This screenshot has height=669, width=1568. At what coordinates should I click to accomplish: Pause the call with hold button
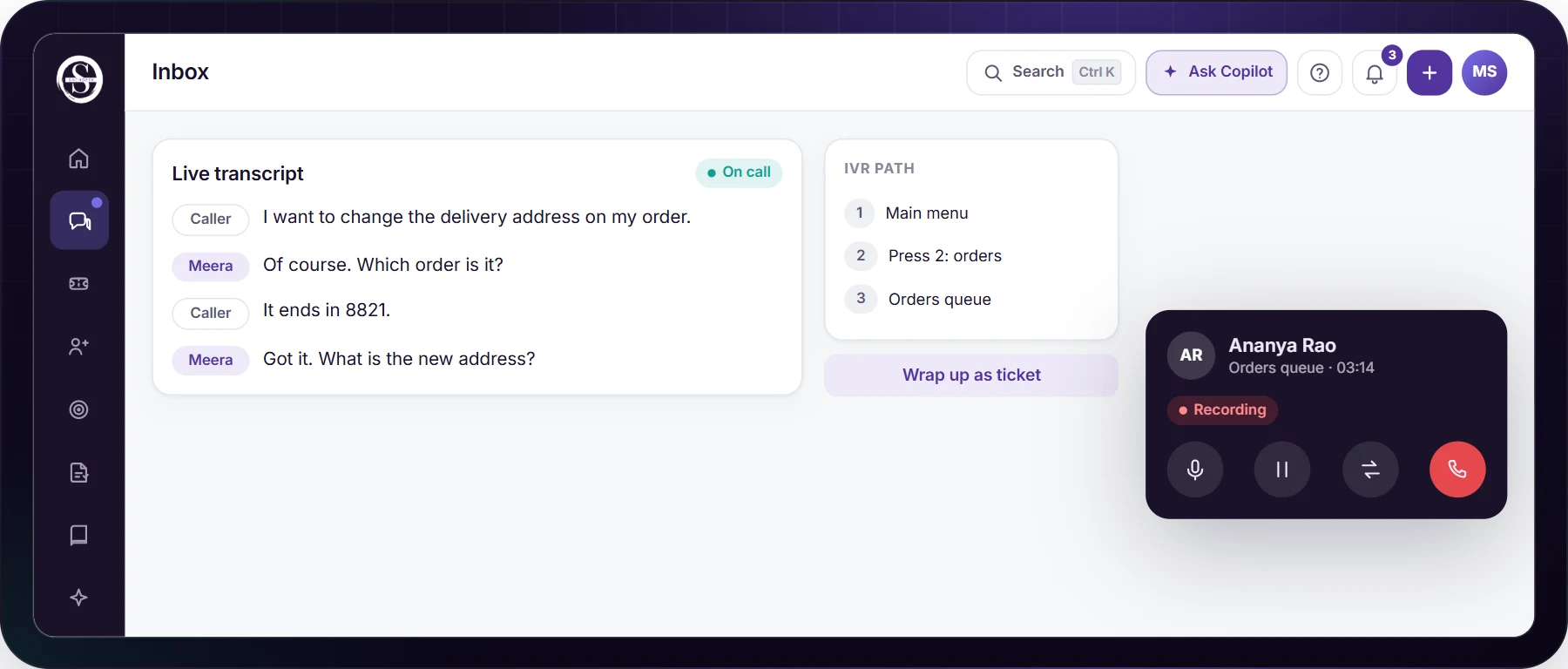1282,470
